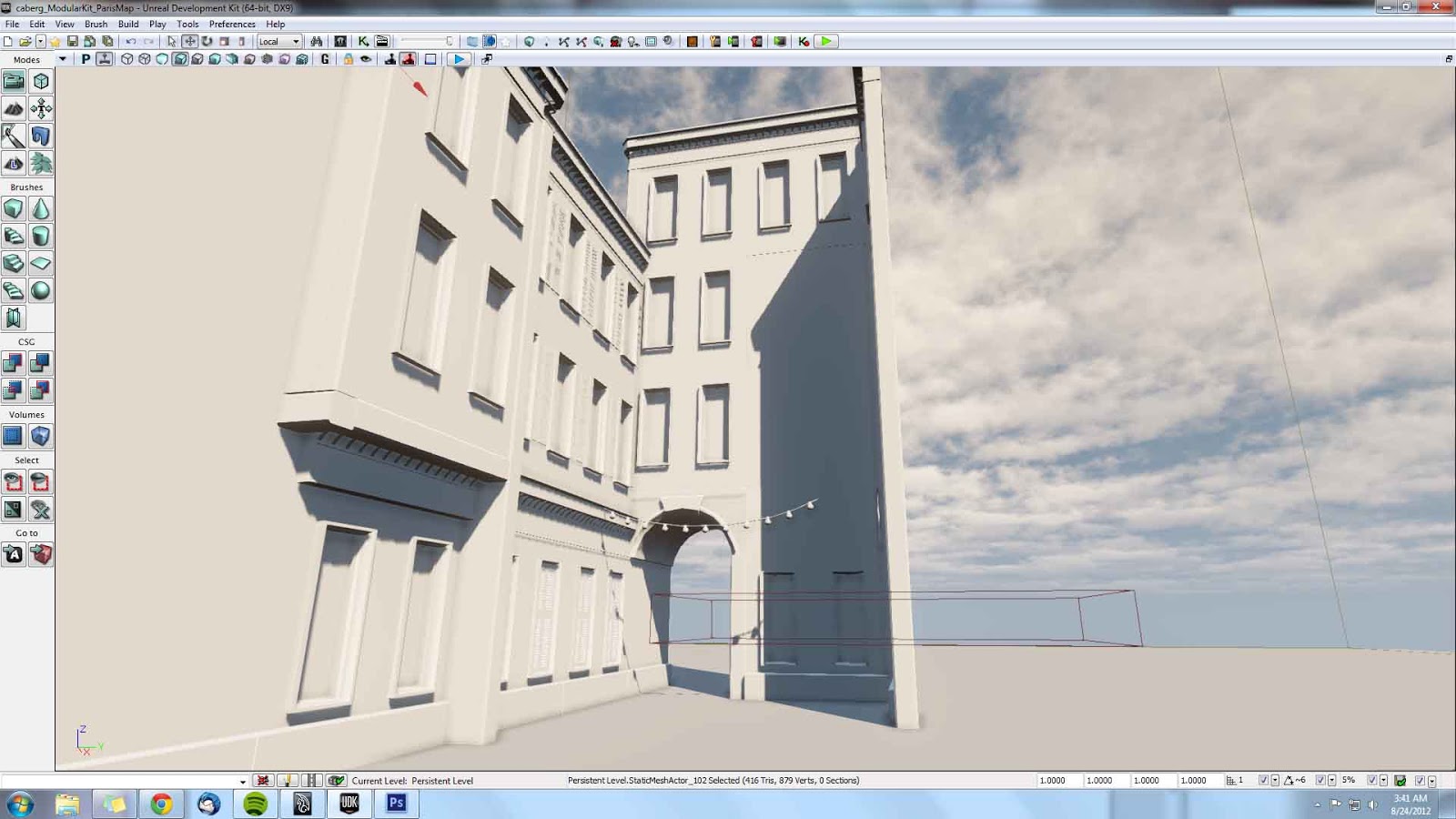This screenshot has height=819, width=1456.
Task: Launch Photoshop from the taskbar
Action: tap(395, 804)
